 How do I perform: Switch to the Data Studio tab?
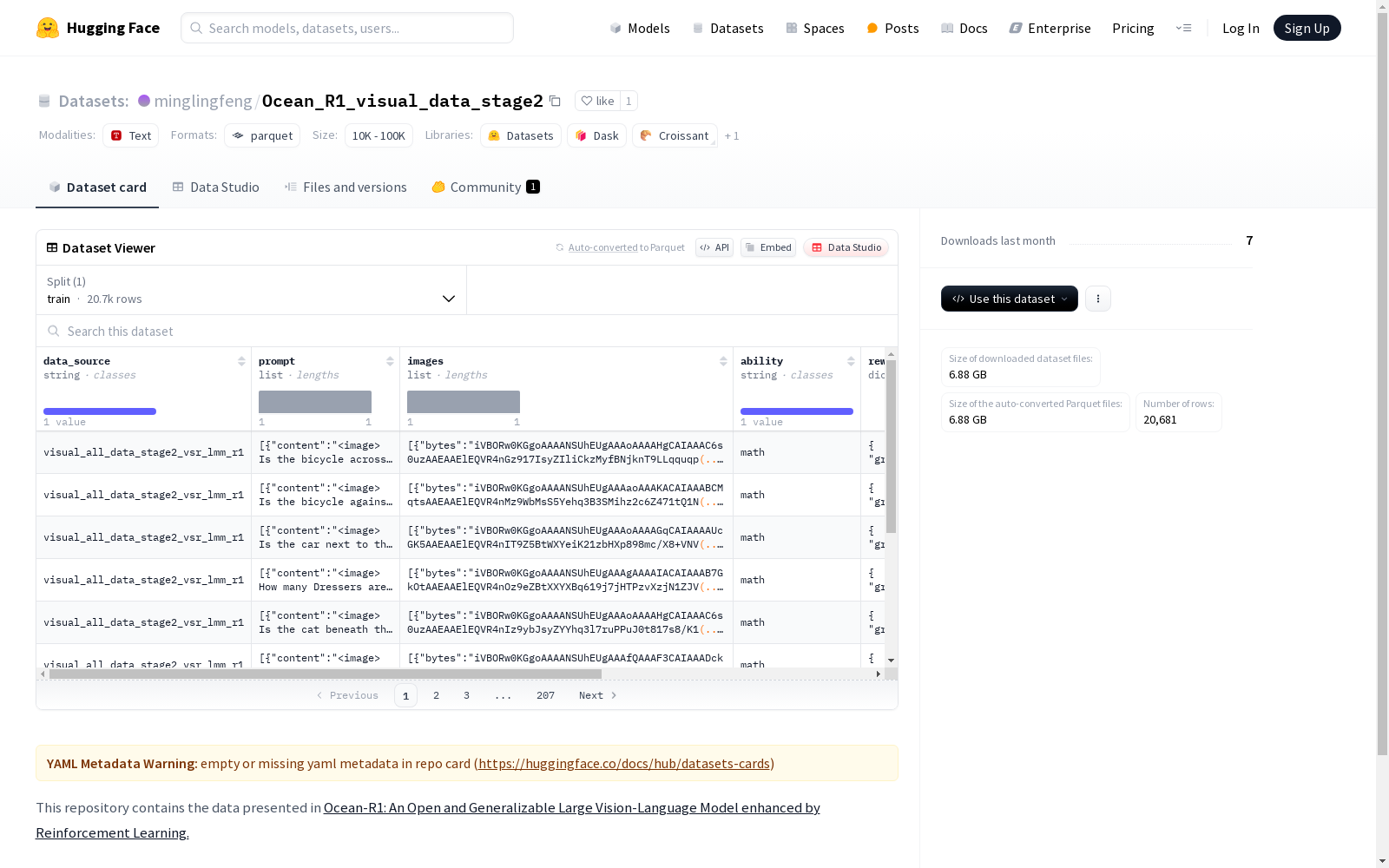[216, 187]
